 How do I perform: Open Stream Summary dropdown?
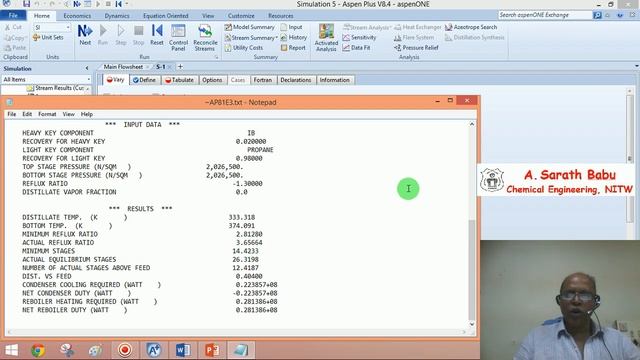coord(251,38)
